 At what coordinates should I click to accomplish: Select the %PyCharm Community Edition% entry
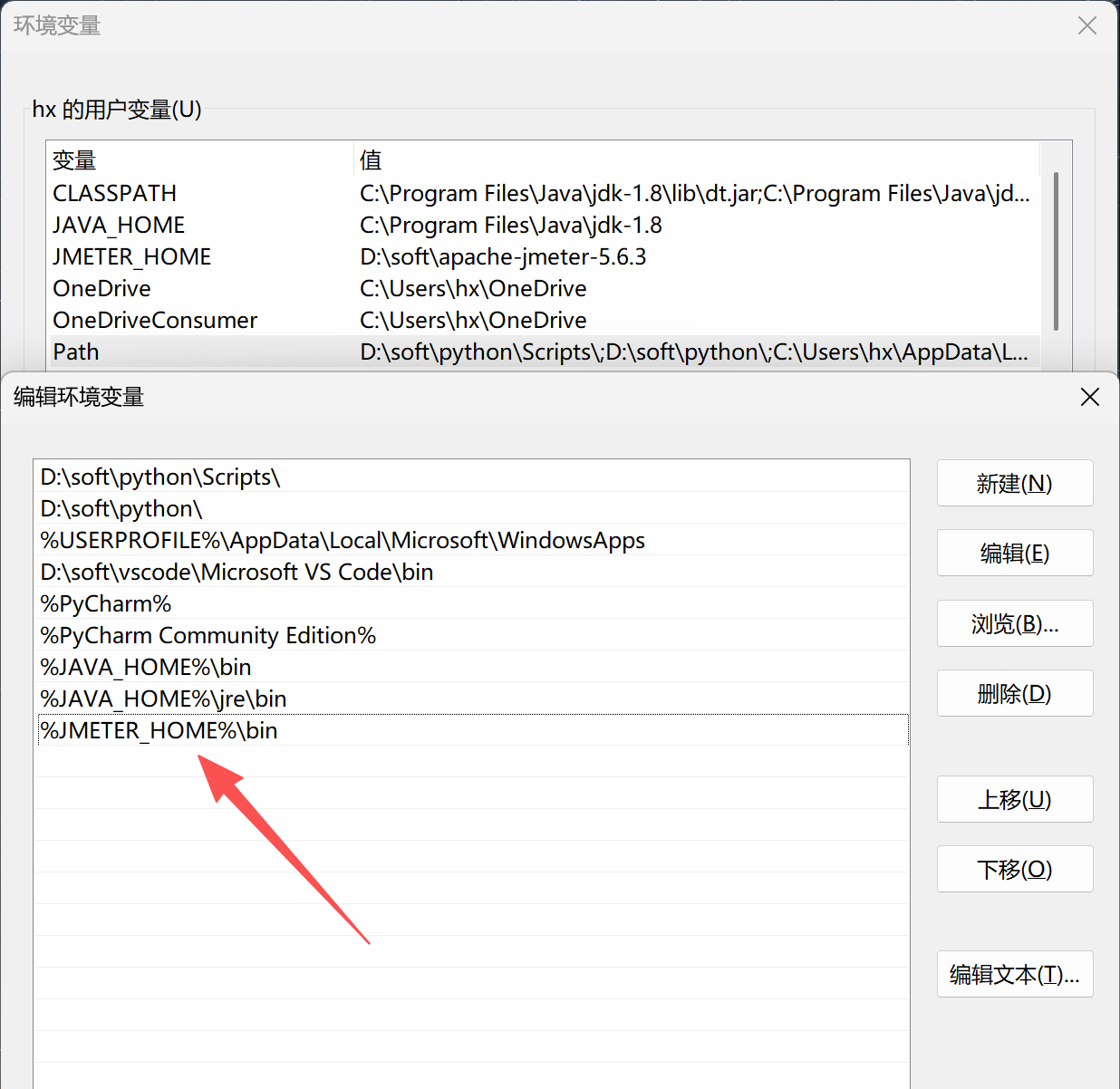coord(472,635)
